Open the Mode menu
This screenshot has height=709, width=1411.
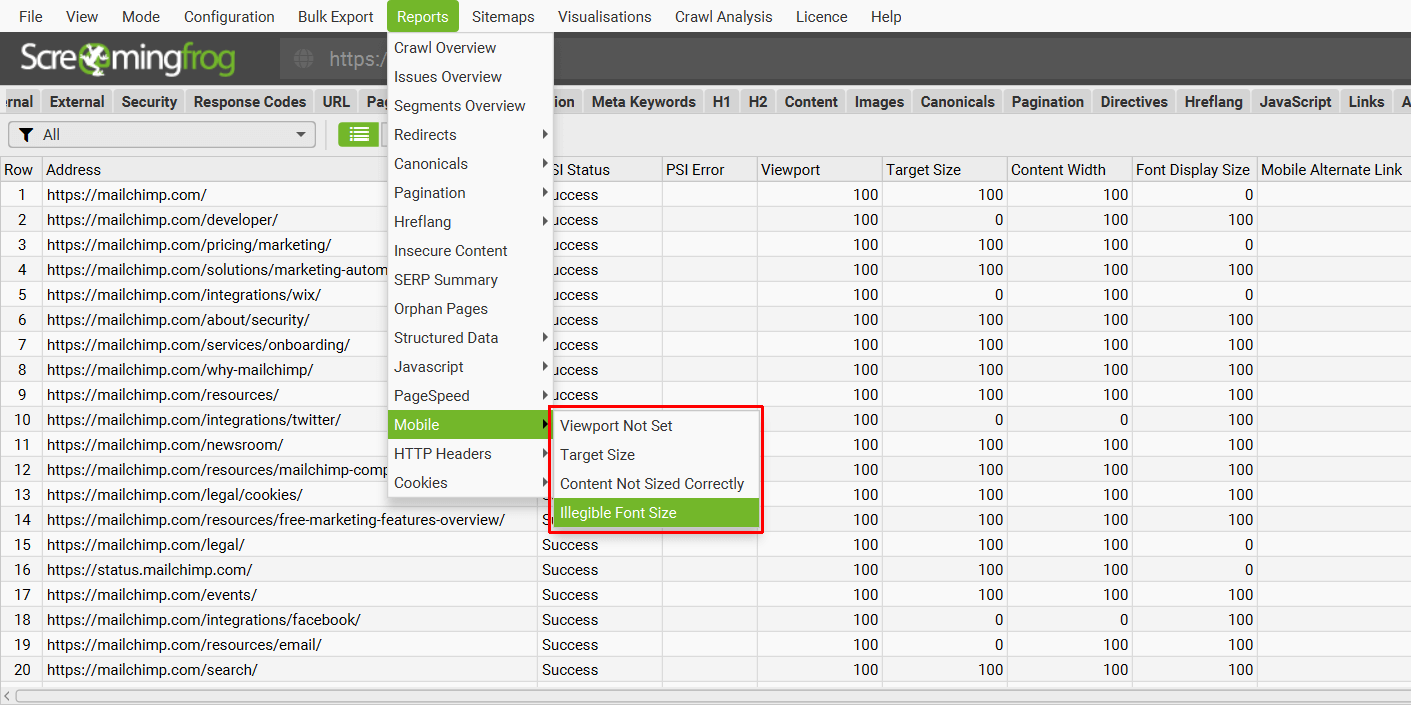click(141, 16)
